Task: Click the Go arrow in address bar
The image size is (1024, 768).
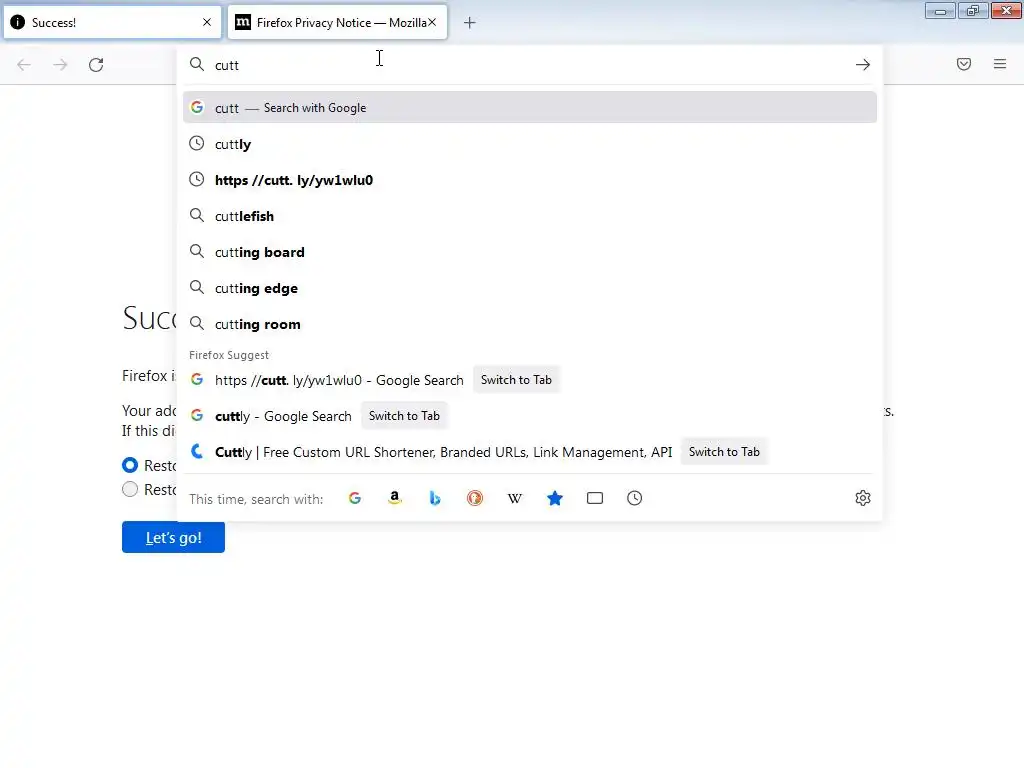Action: point(863,64)
